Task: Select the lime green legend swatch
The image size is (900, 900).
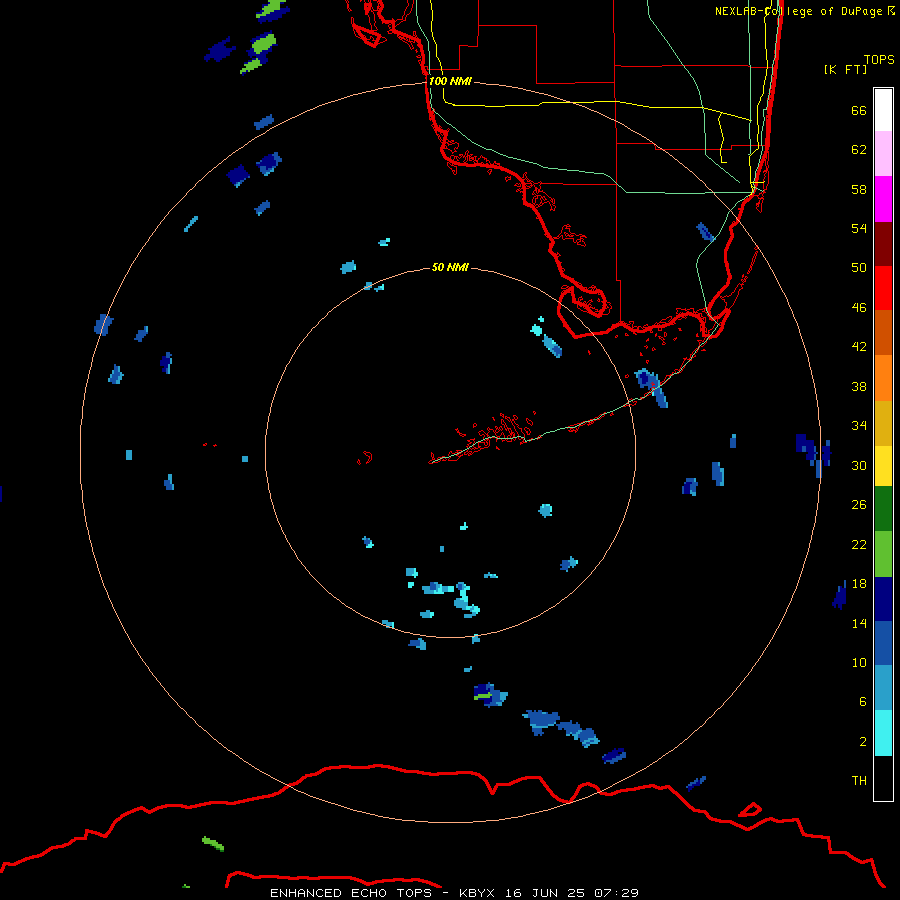Action: click(883, 554)
